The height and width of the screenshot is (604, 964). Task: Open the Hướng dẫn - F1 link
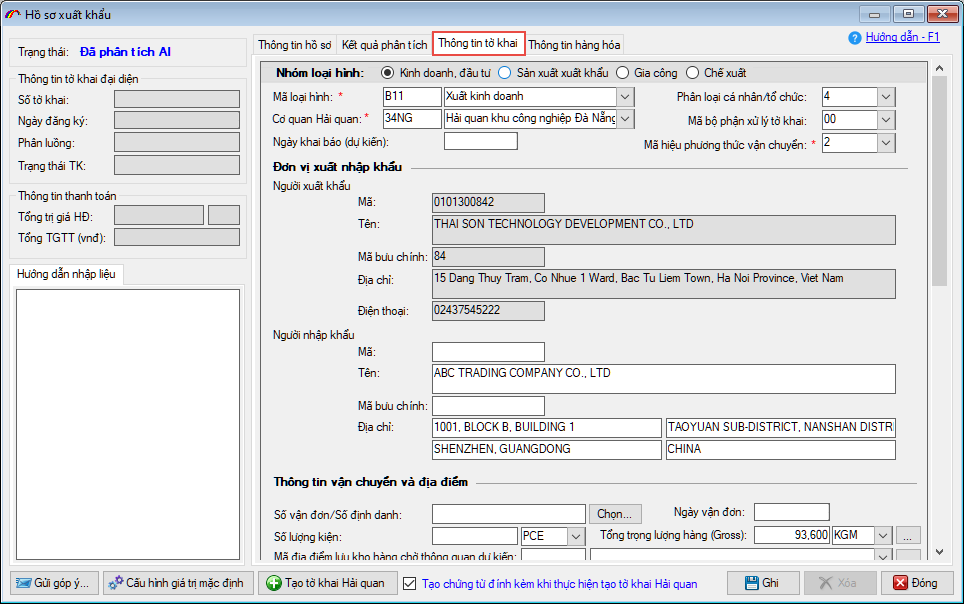click(x=902, y=37)
